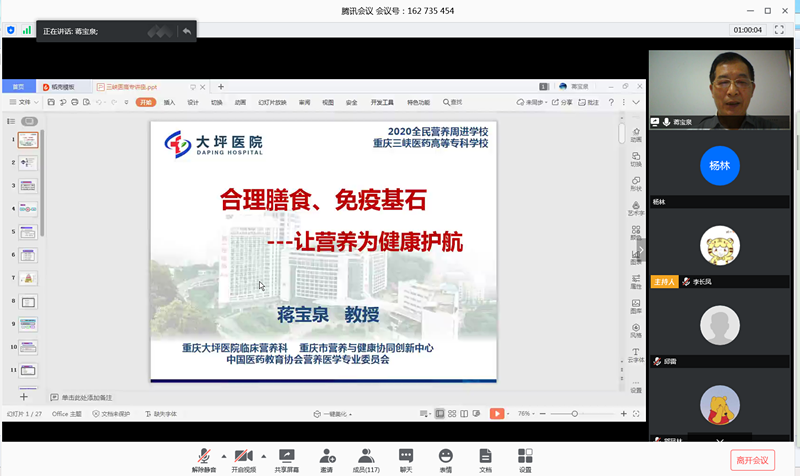Viewport: 800px width, 476px height.
Task: Open the Chat panel
Action: pos(406,456)
